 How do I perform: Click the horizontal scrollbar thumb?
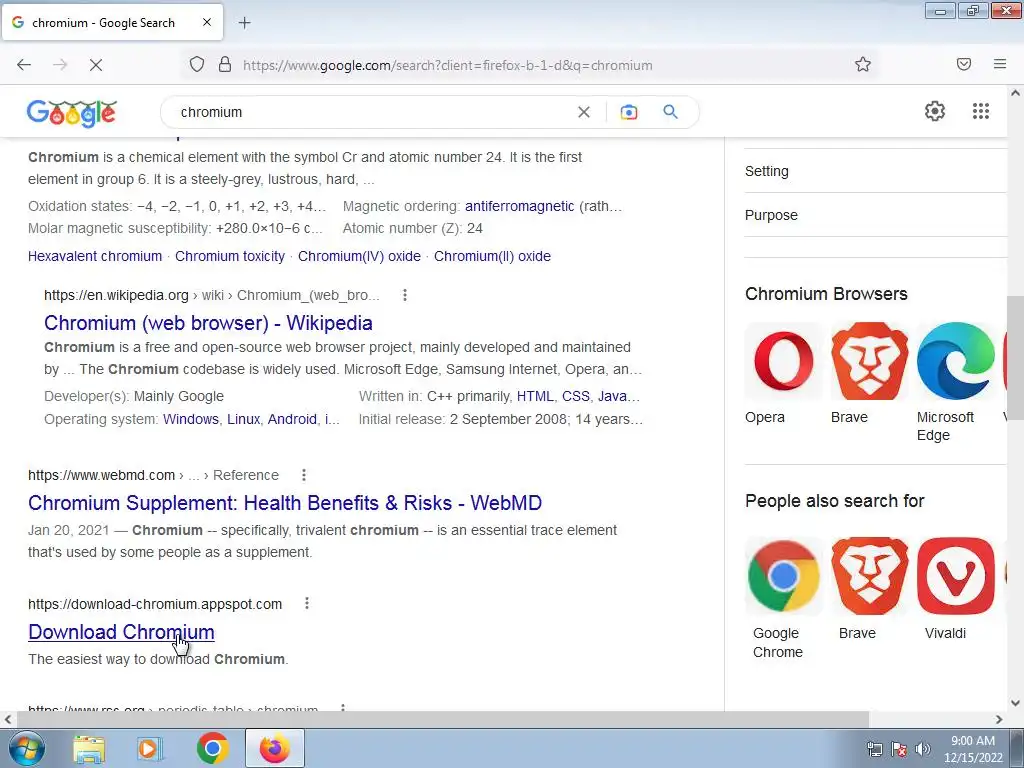coord(443,719)
